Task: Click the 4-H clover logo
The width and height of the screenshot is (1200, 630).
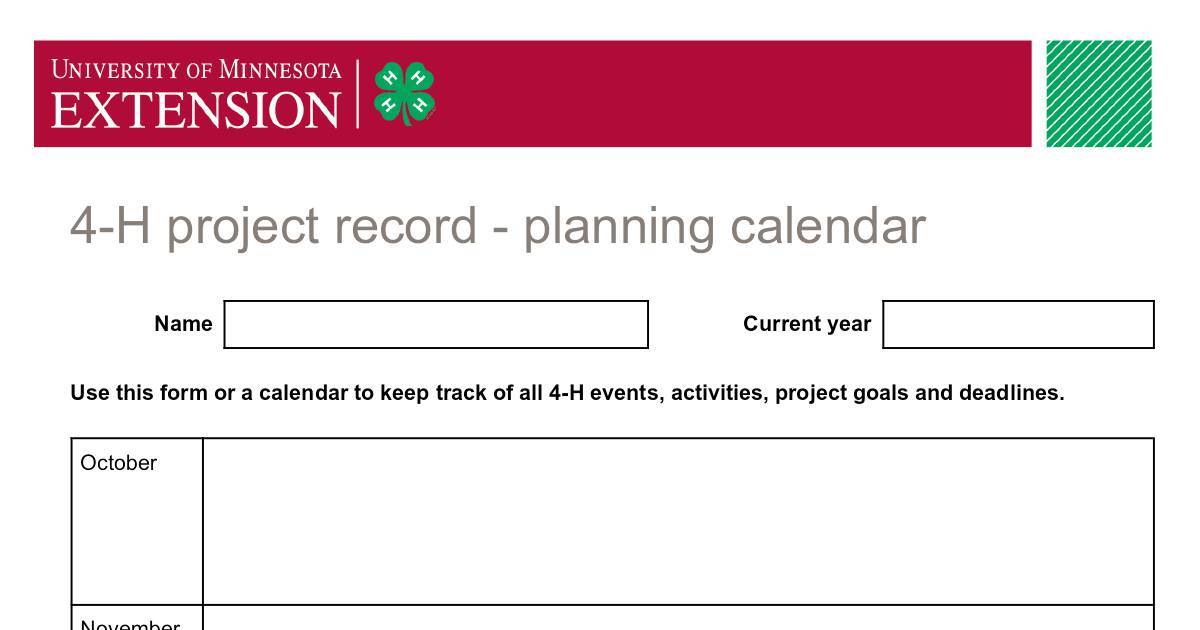Action: tap(404, 93)
